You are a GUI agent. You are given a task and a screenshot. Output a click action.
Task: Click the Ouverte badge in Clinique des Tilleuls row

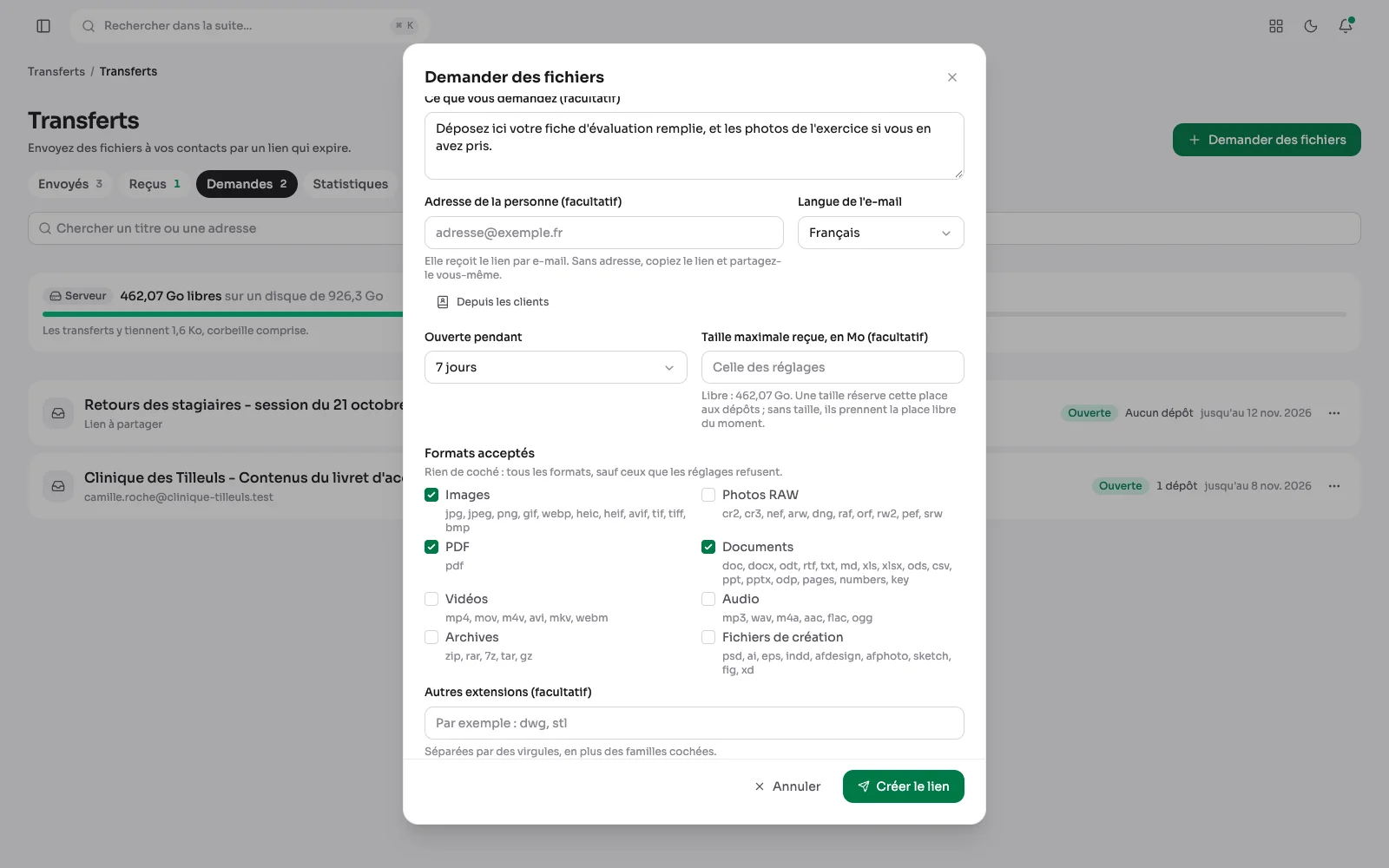click(x=1120, y=486)
